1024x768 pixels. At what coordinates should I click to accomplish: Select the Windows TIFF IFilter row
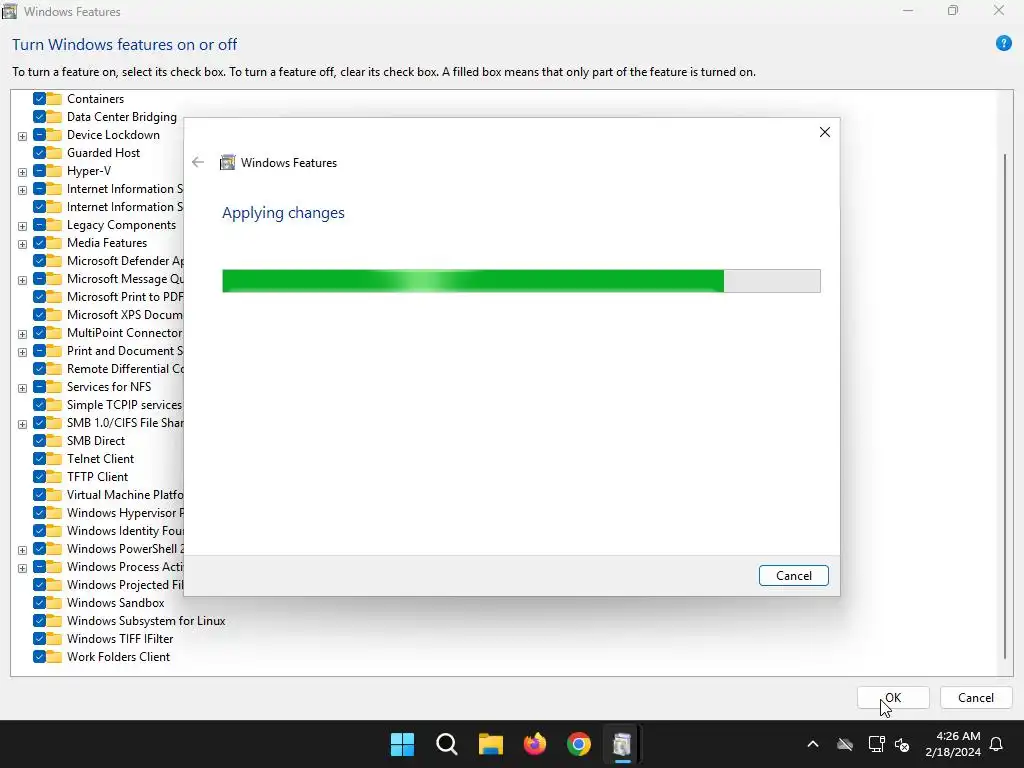pos(104,639)
